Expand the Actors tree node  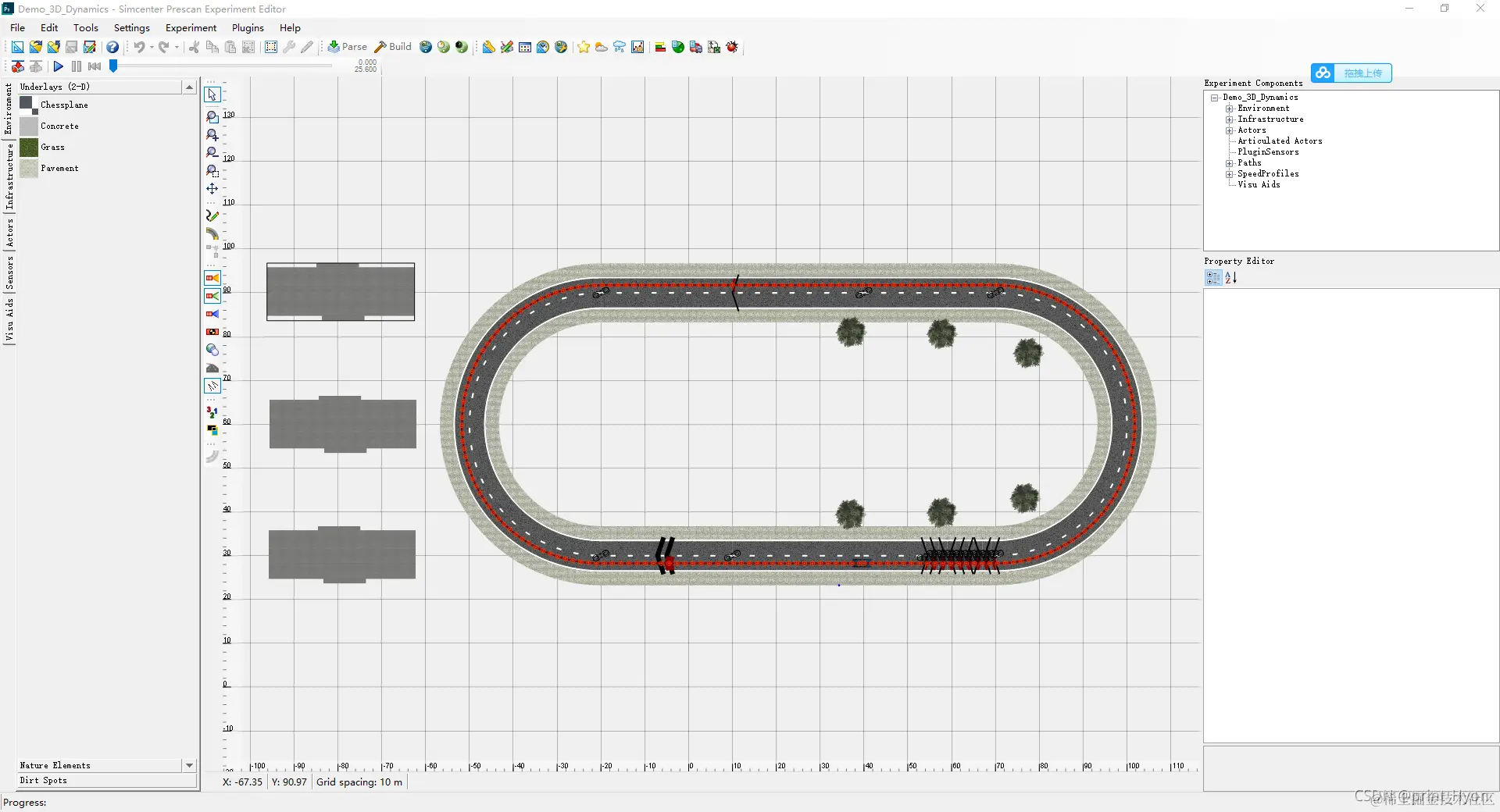1230,130
